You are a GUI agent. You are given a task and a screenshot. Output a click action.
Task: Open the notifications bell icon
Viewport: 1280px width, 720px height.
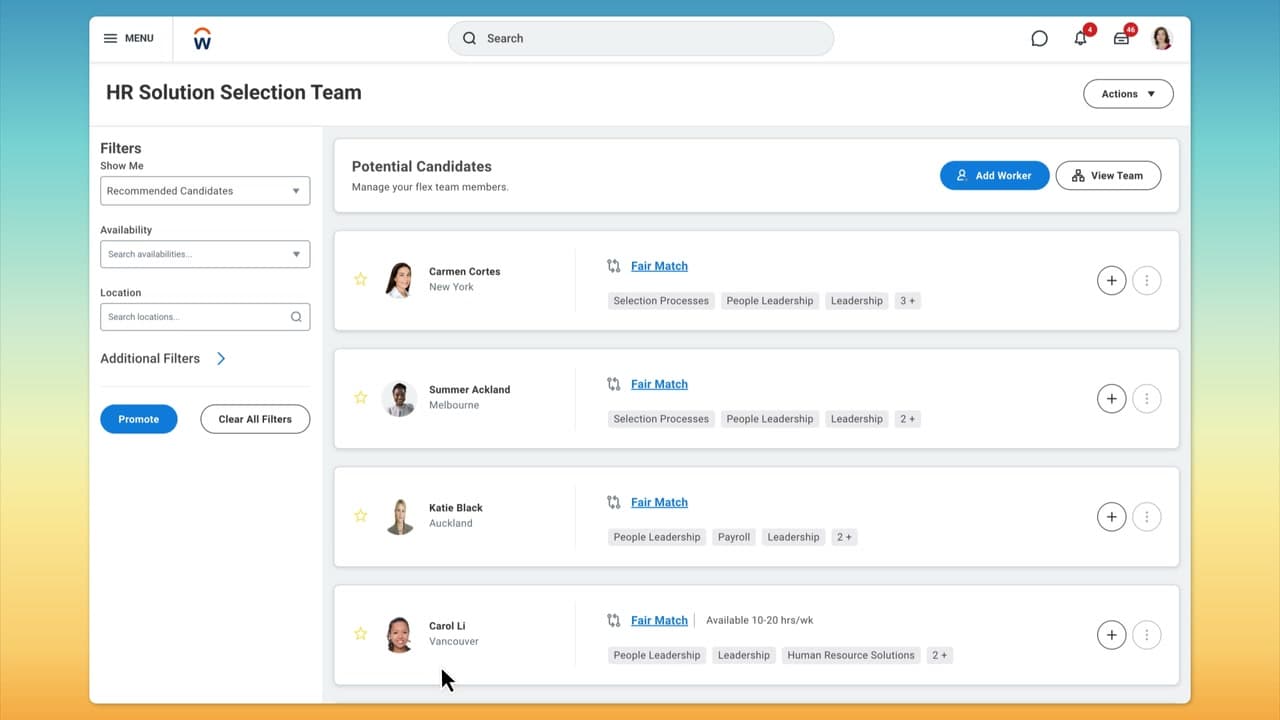tap(1080, 39)
